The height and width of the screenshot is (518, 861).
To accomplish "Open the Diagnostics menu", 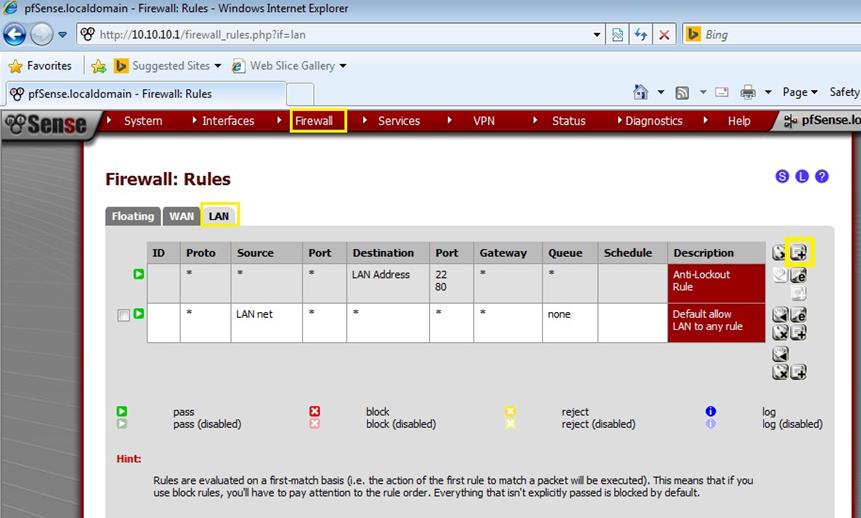I will click(x=653, y=121).
